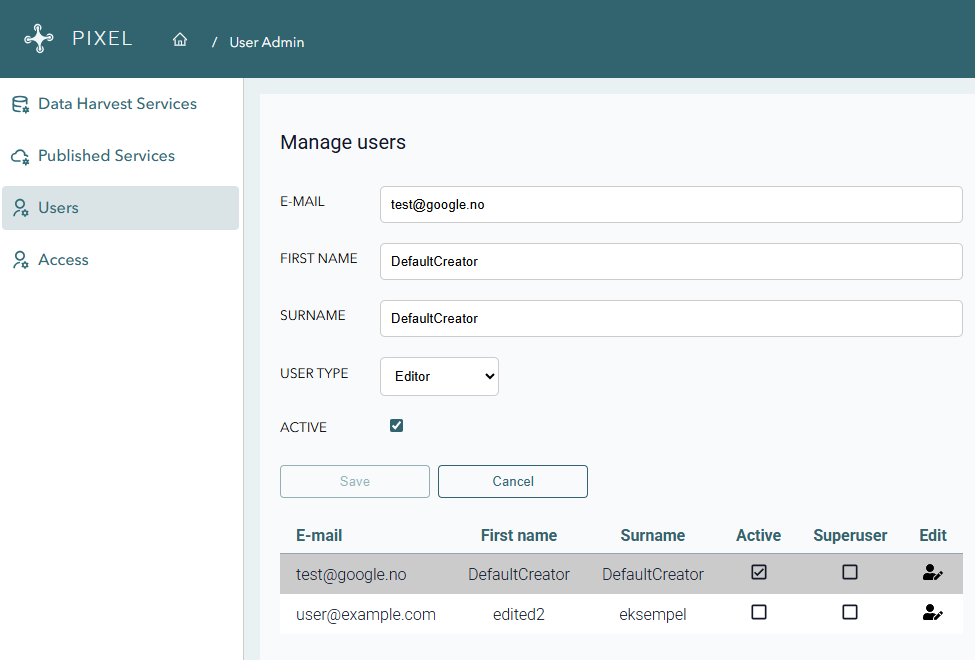Viewport: 975px width, 660px height.
Task: Uncheck the ACTIVE checkbox in form
Action: [x=397, y=426]
